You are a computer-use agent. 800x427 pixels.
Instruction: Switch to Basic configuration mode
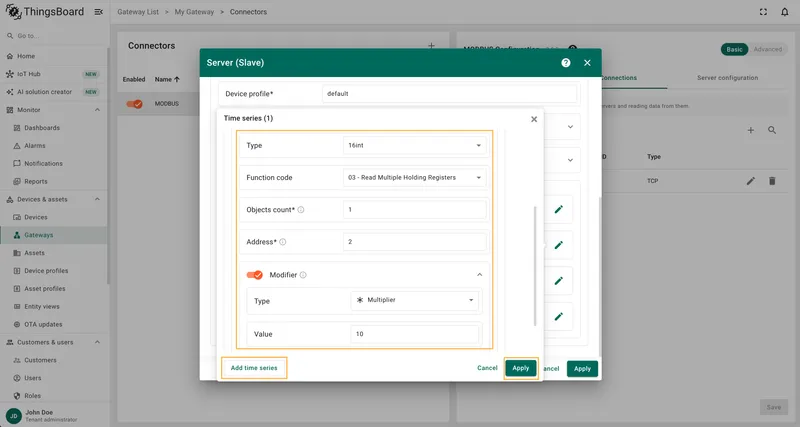click(x=734, y=49)
